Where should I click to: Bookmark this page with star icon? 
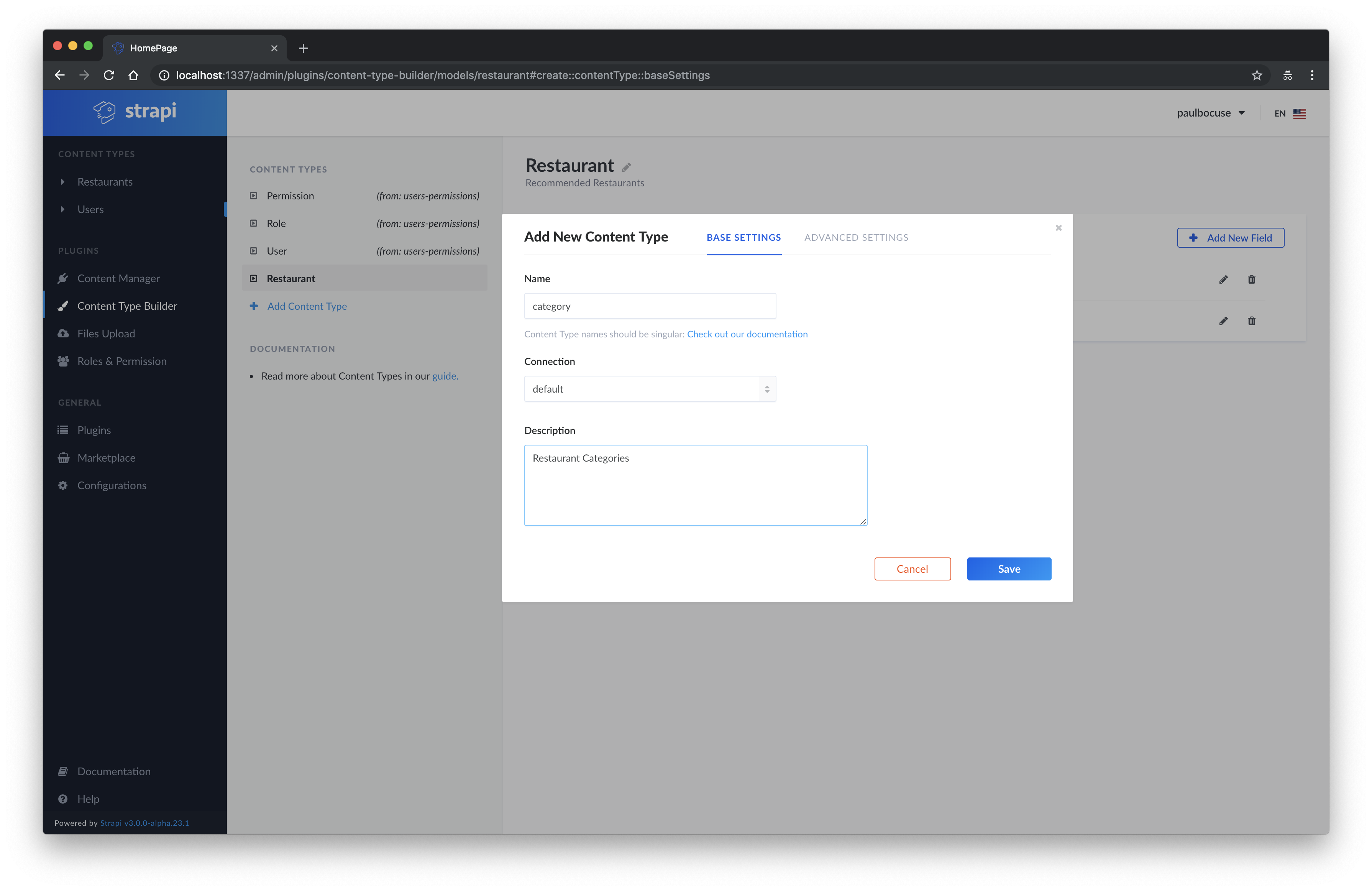pos(1257,76)
